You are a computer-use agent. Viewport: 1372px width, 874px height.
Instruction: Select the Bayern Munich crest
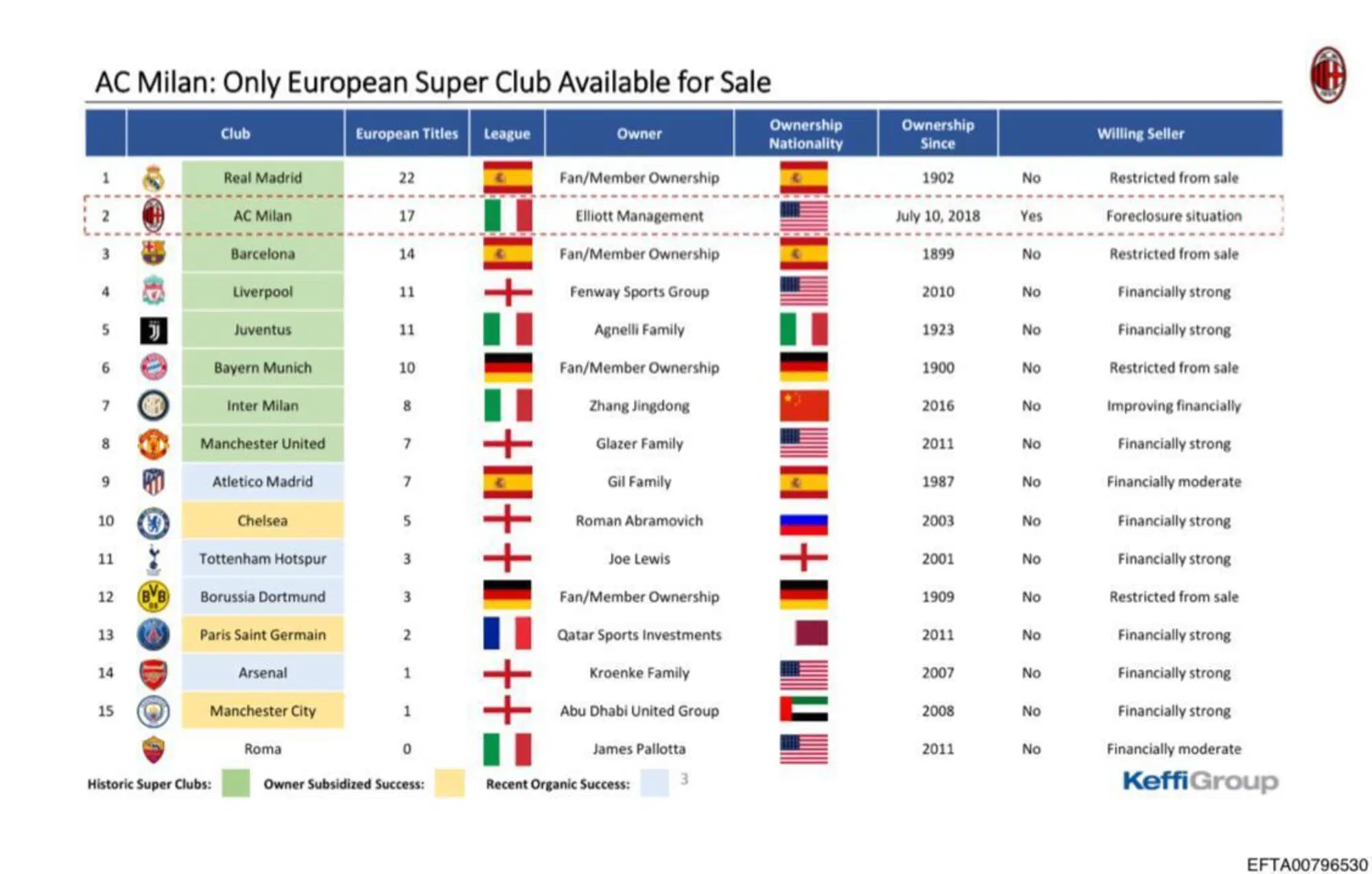pos(154,368)
